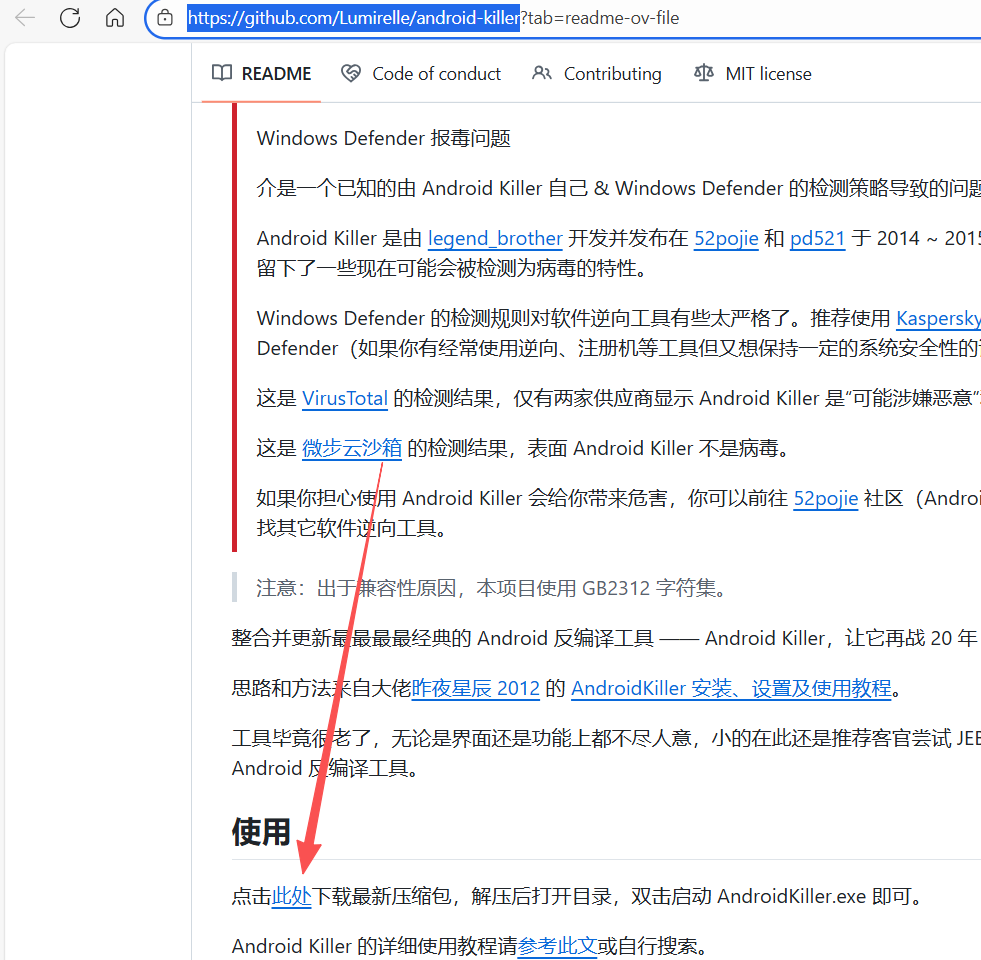
Task: Click the MIT license scales icon
Action: (x=704, y=73)
